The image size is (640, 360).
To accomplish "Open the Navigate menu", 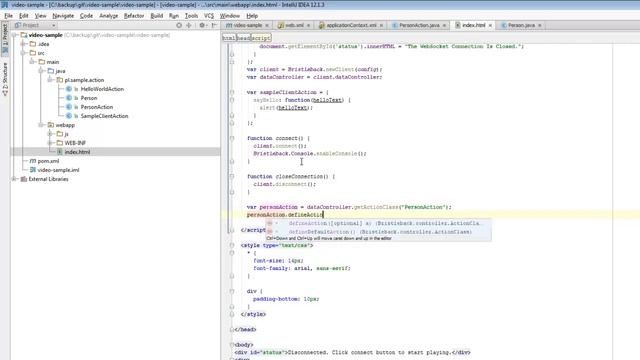I will click(x=63, y=16).
